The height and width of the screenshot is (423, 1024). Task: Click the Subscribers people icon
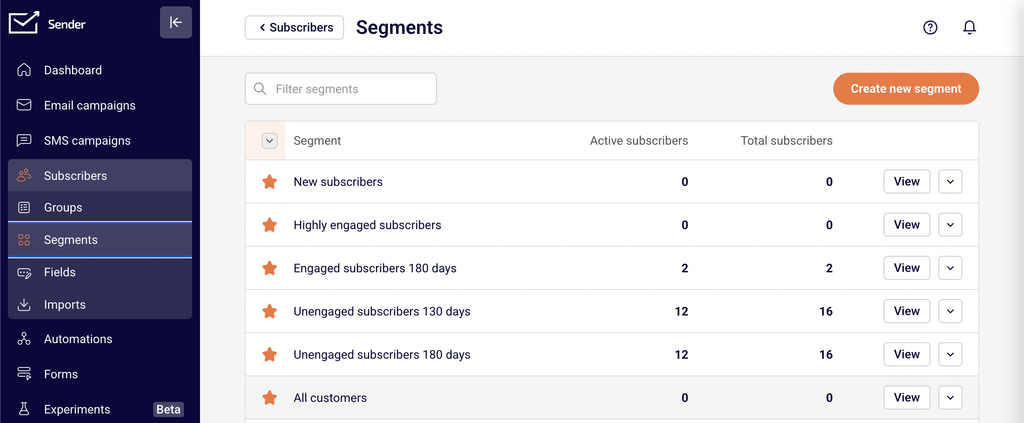click(x=24, y=176)
